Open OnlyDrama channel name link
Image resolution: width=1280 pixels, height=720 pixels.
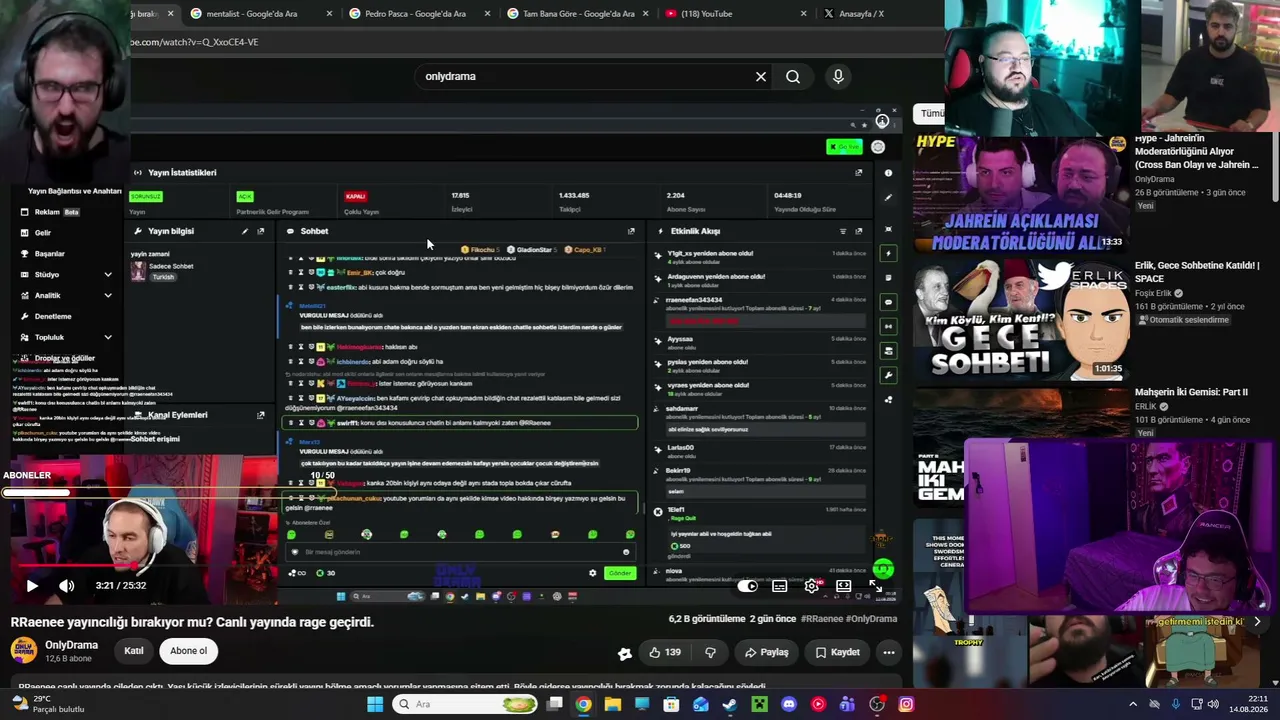point(71,645)
